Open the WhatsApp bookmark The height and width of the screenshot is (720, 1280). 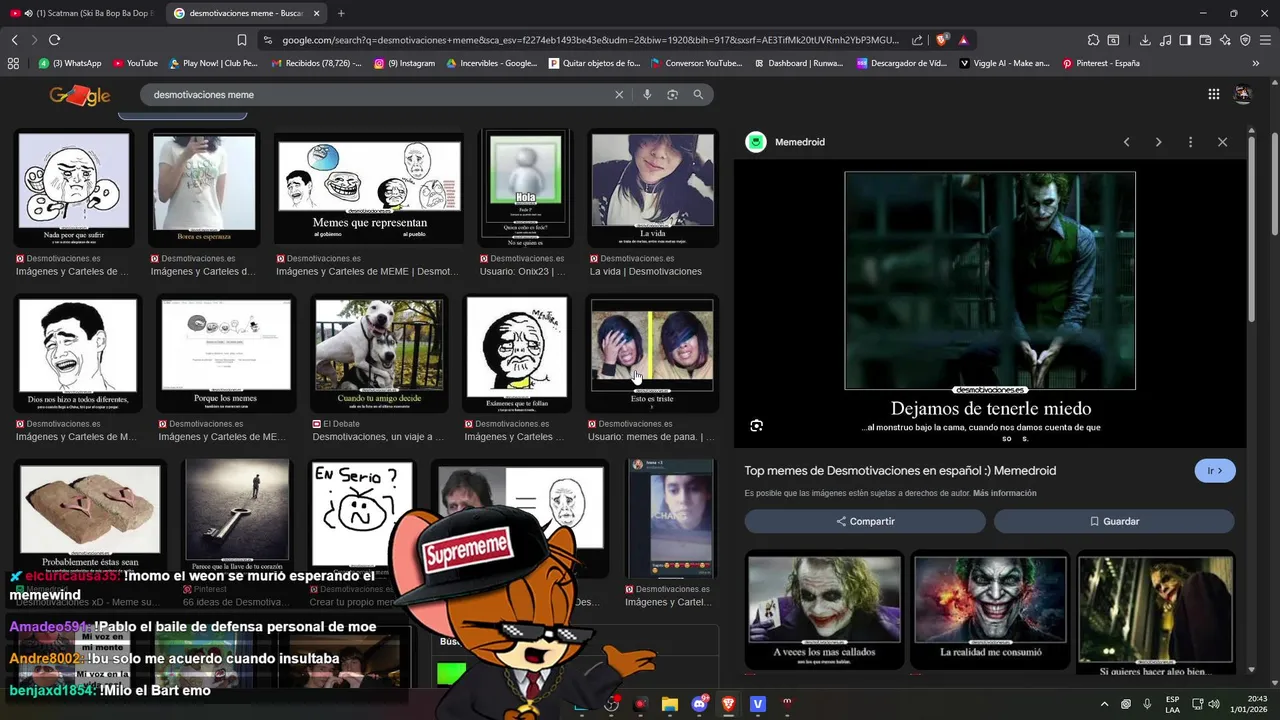tap(70, 63)
